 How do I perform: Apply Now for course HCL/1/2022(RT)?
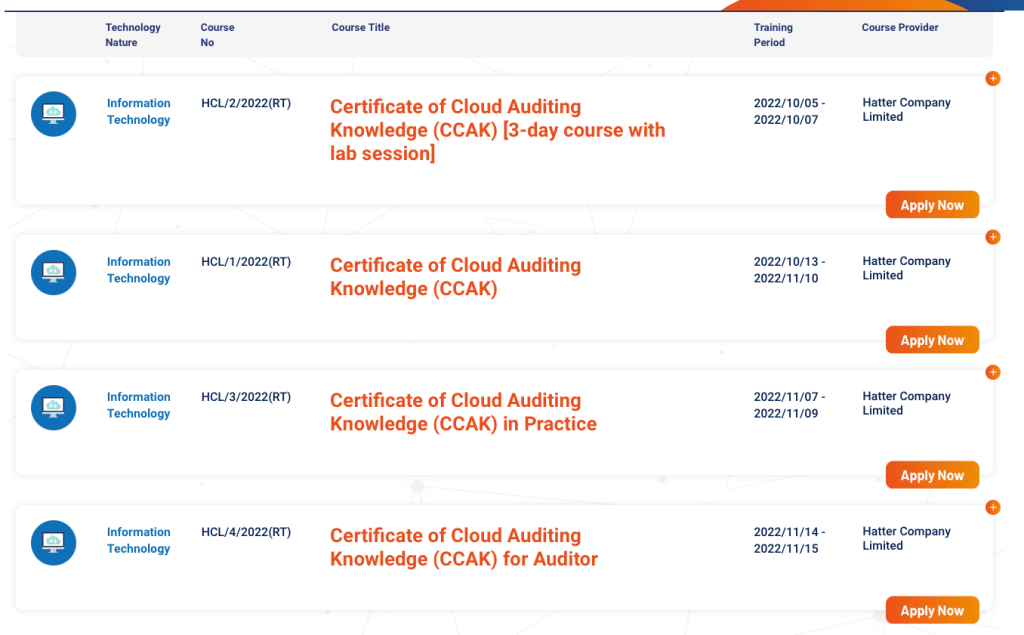pos(932,340)
